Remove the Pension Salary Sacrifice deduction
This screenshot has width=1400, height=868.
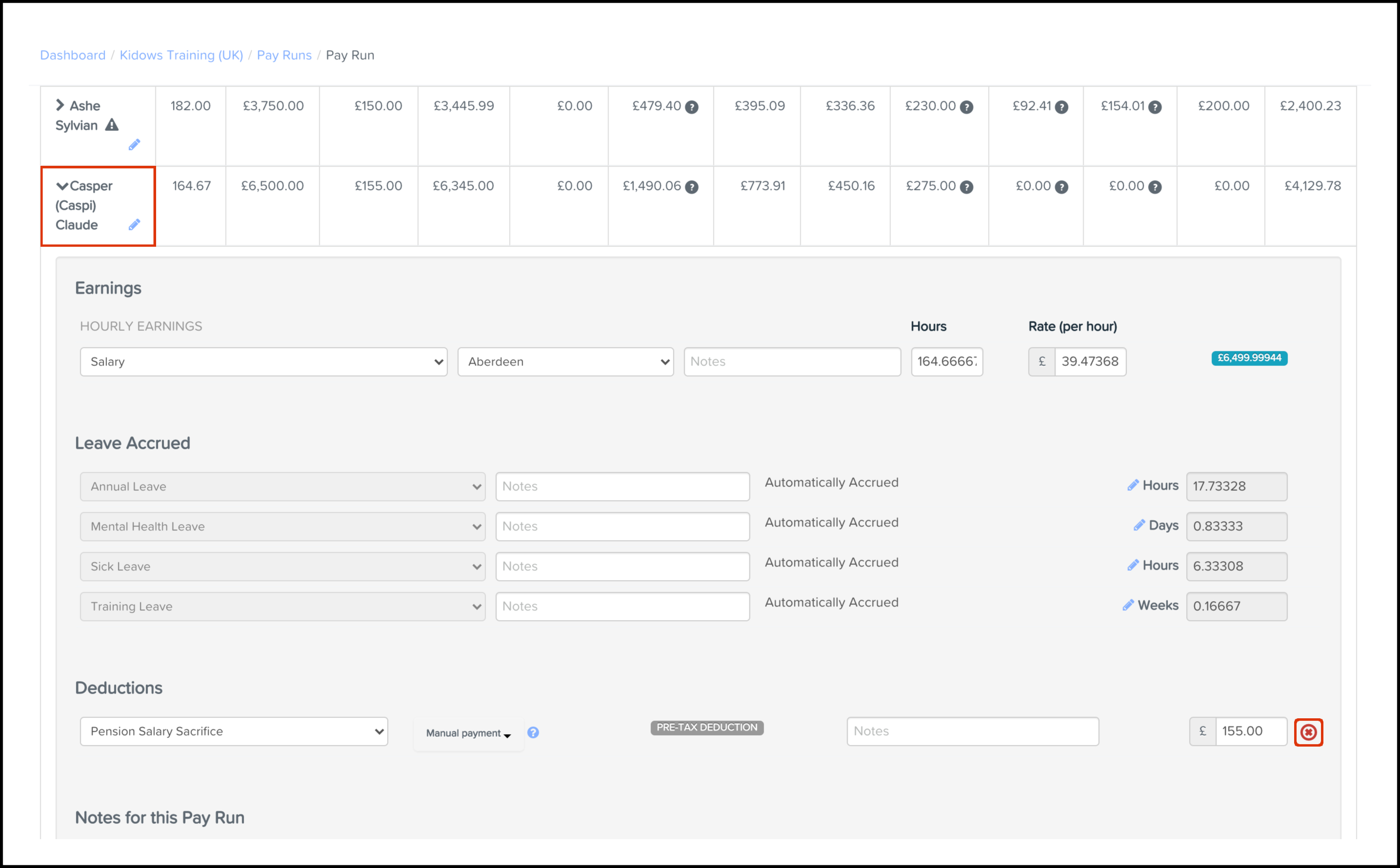(x=1308, y=732)
